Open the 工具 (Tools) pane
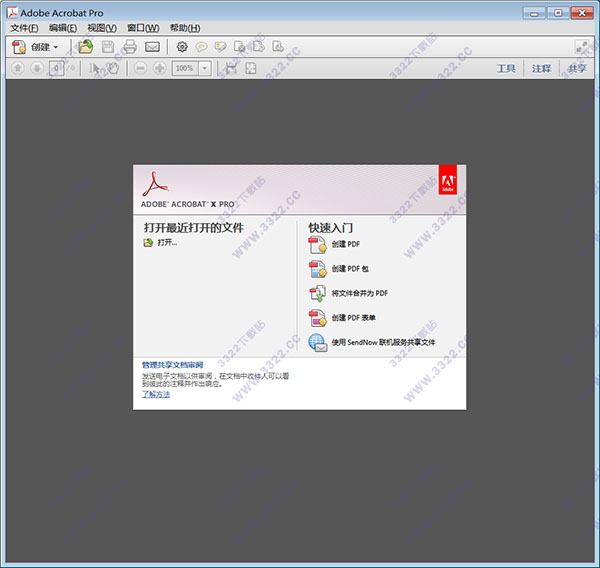600x568 pixels. (x=506, y=69)
